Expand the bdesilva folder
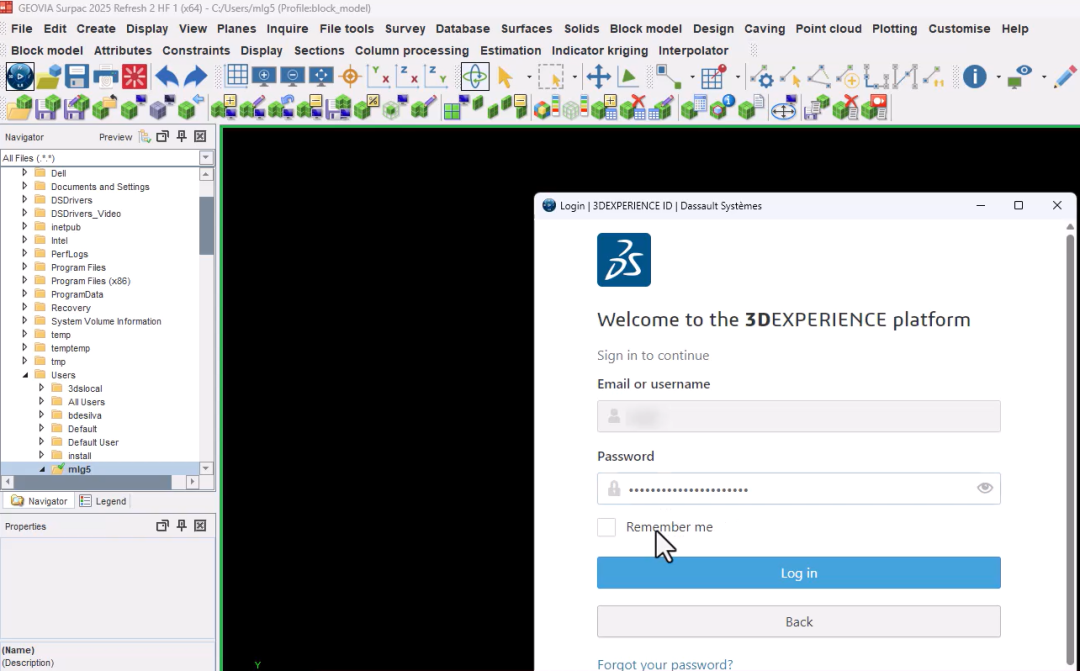 point(41,415)
